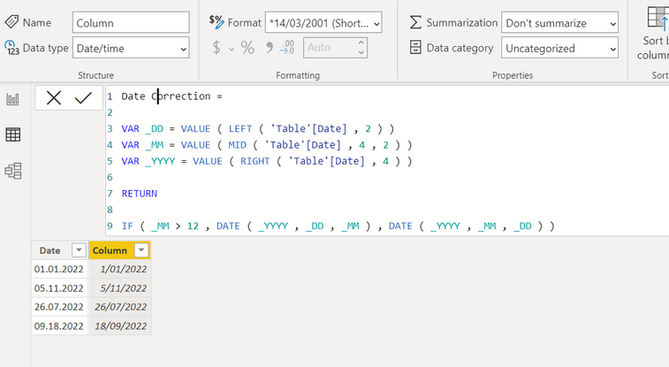Select the Date column header
The image size is (669, 367).
[50, 250]
